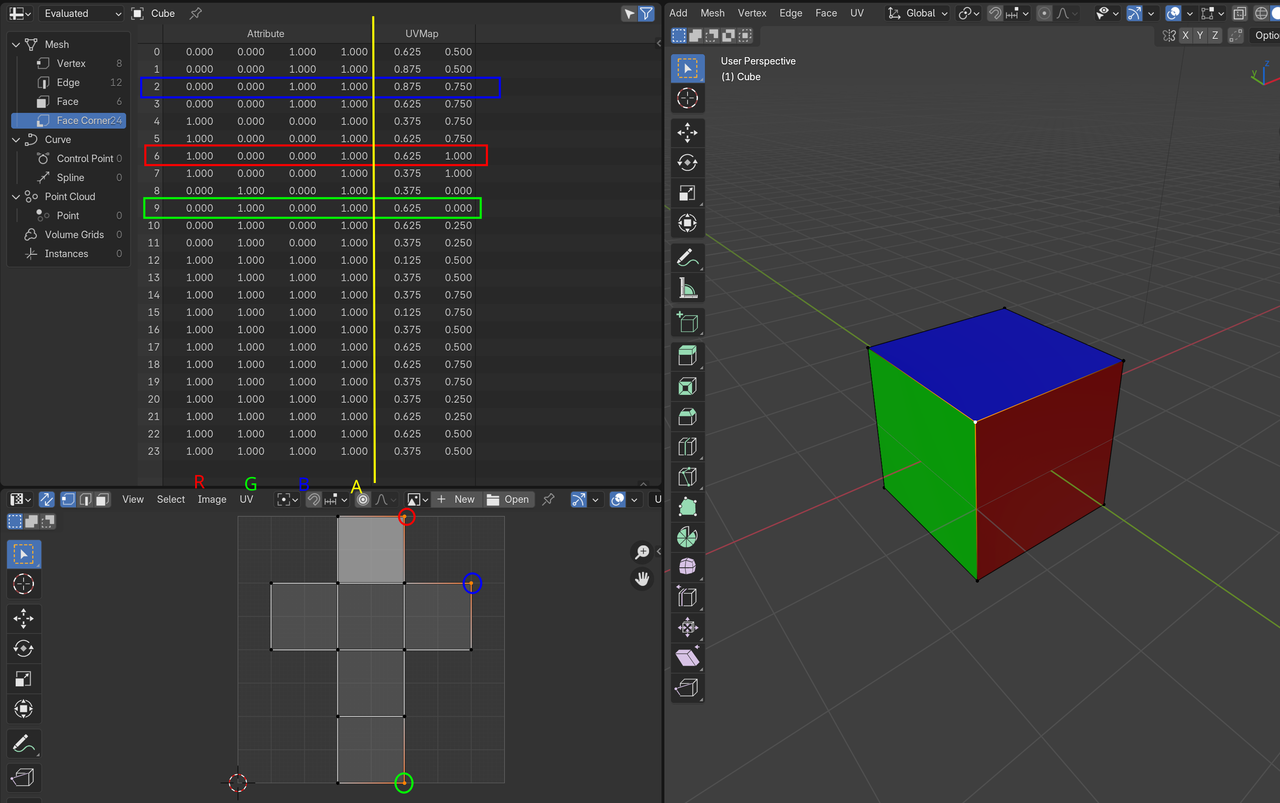Open the Face menu in 3D viewport
The image size is (1280, 803).
click(x=826, y=13)
